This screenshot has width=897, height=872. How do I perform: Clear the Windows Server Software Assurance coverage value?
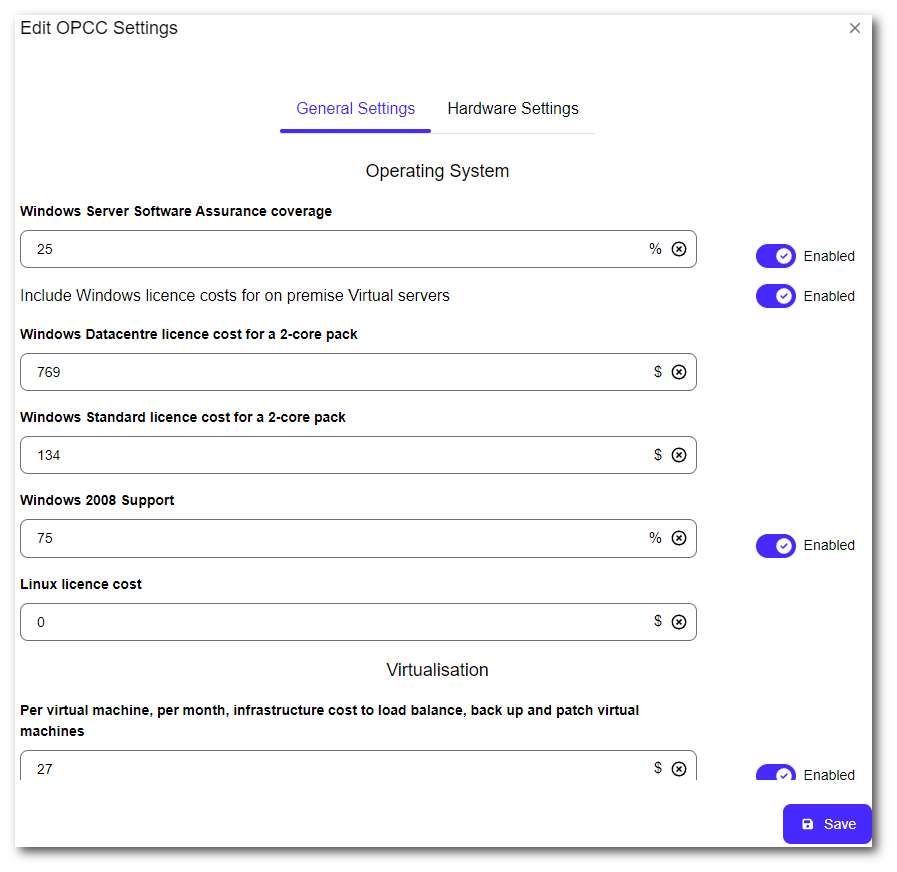click(679, 249)
